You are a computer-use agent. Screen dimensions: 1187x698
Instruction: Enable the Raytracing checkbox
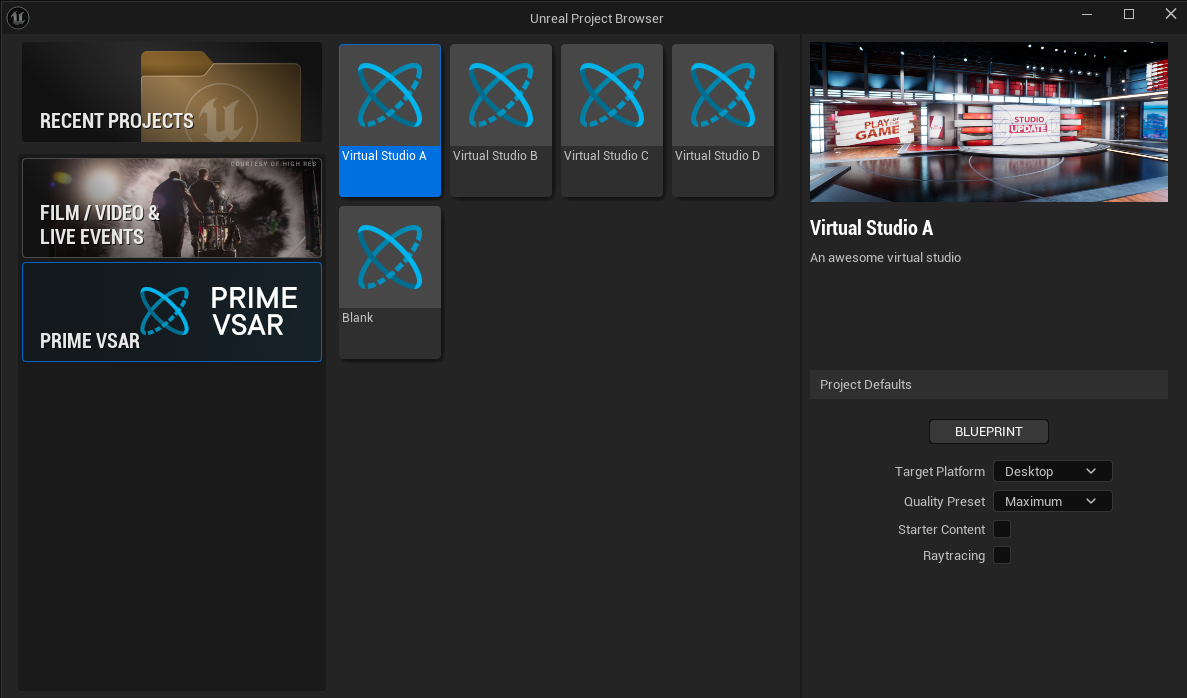1002,555
